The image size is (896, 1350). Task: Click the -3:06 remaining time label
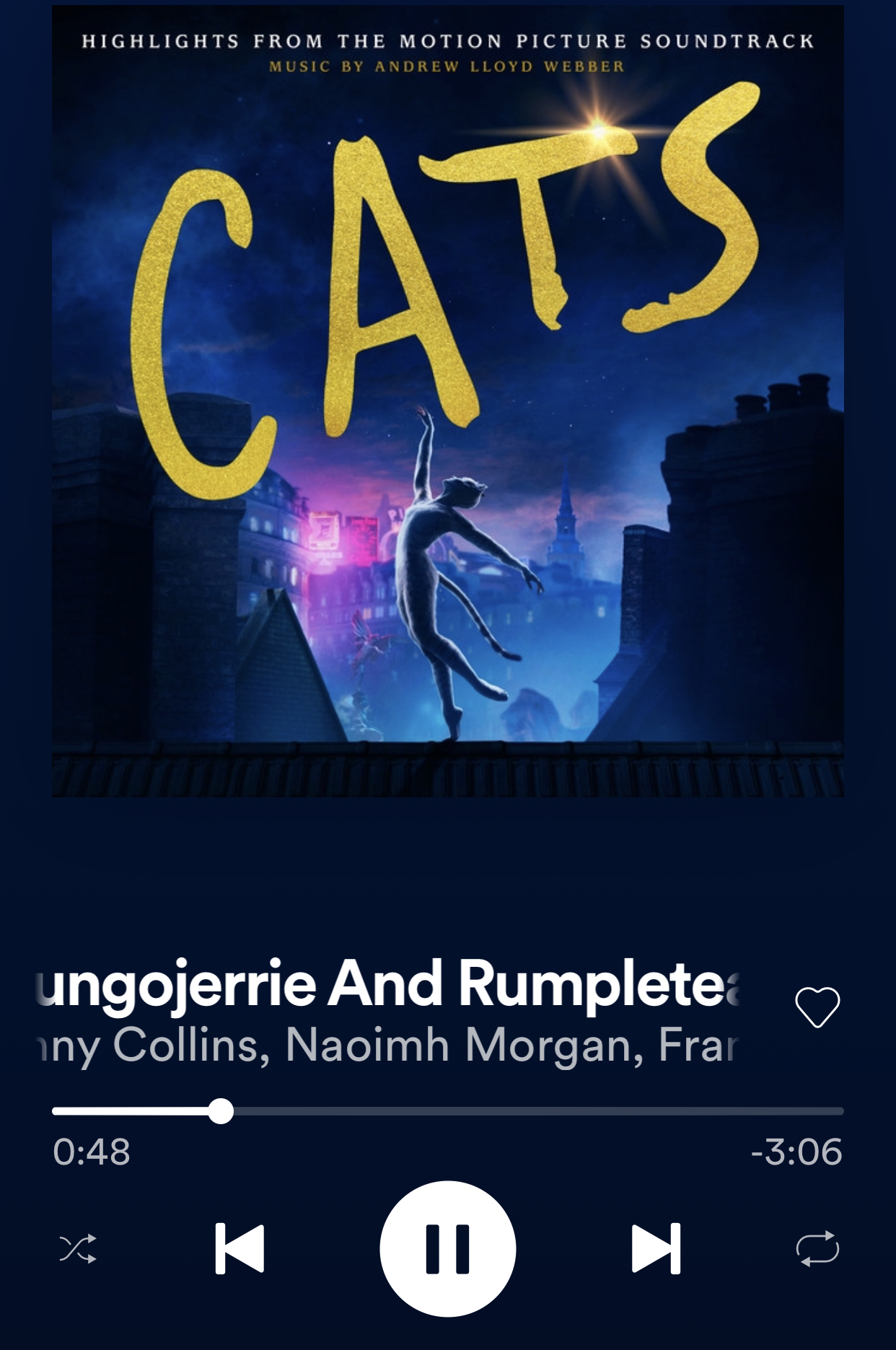tap(796, 1152)
